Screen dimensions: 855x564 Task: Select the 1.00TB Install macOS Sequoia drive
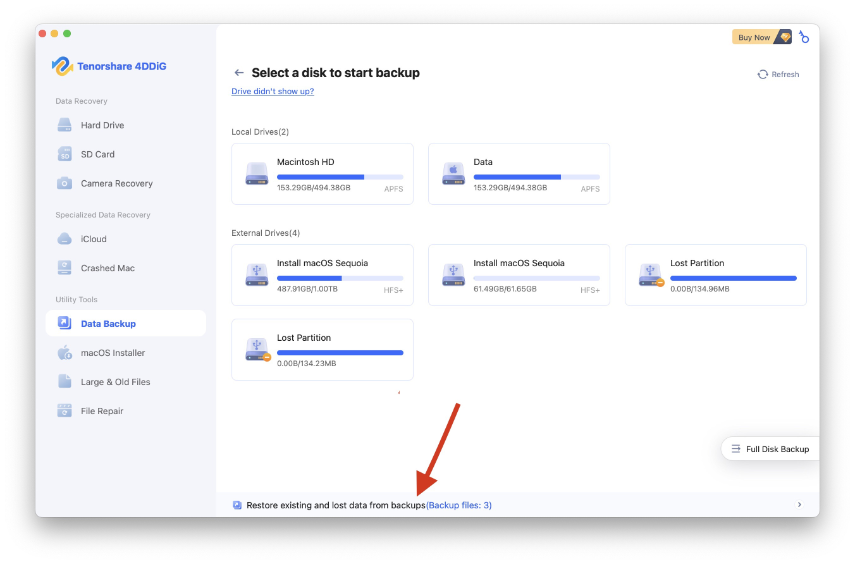coord(322,275)
